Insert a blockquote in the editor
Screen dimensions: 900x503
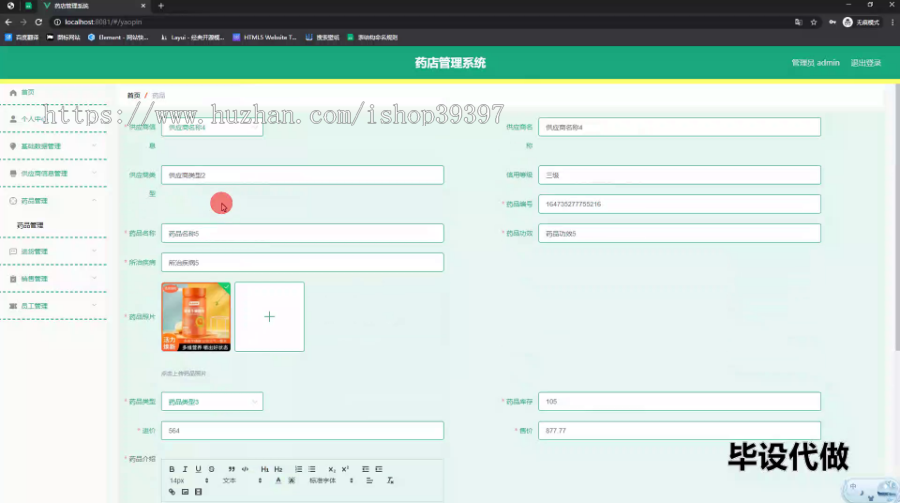click(x=231, y=469)
